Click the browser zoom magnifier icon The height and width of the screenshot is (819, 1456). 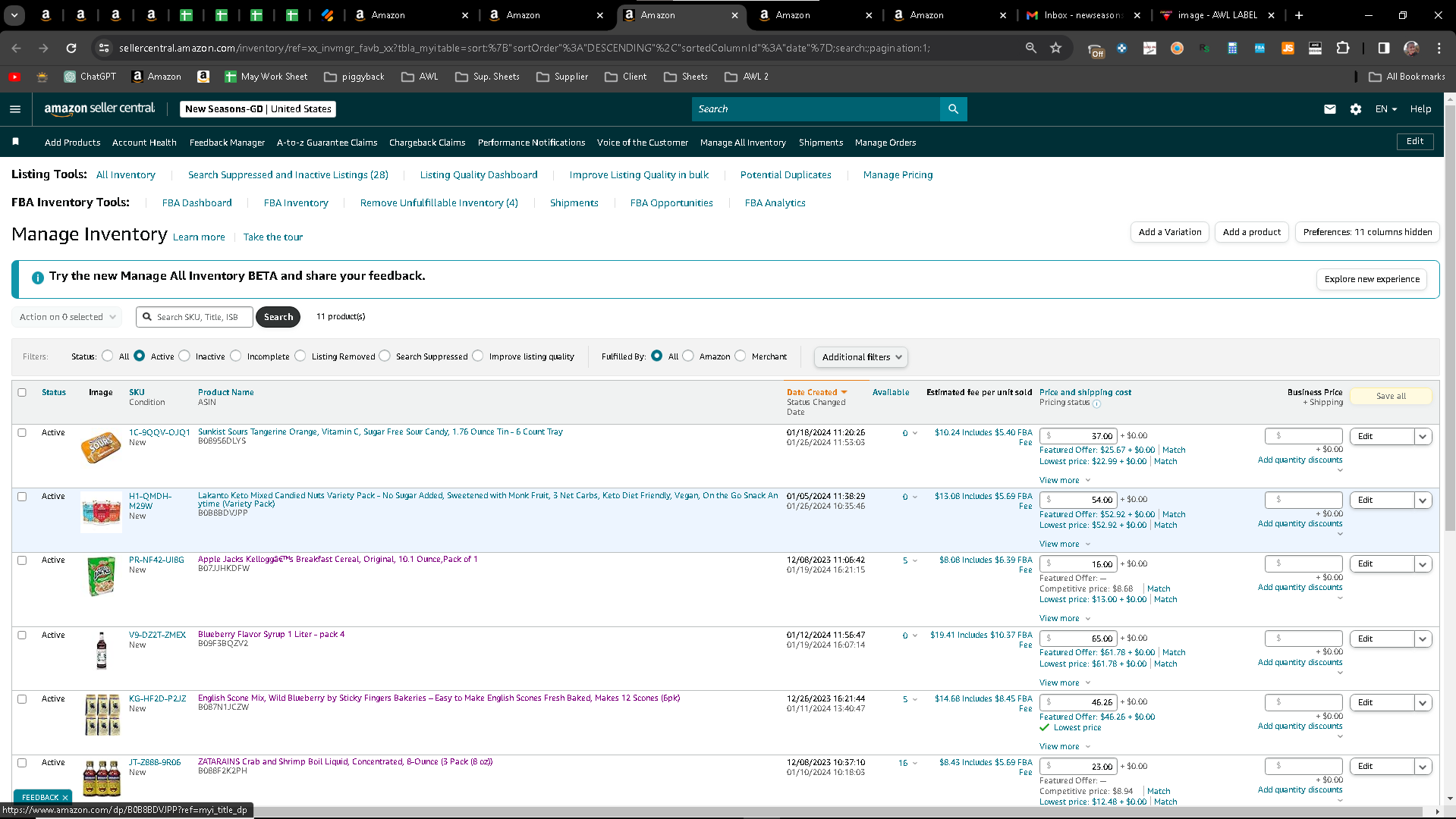click(x=1030, y=48)
